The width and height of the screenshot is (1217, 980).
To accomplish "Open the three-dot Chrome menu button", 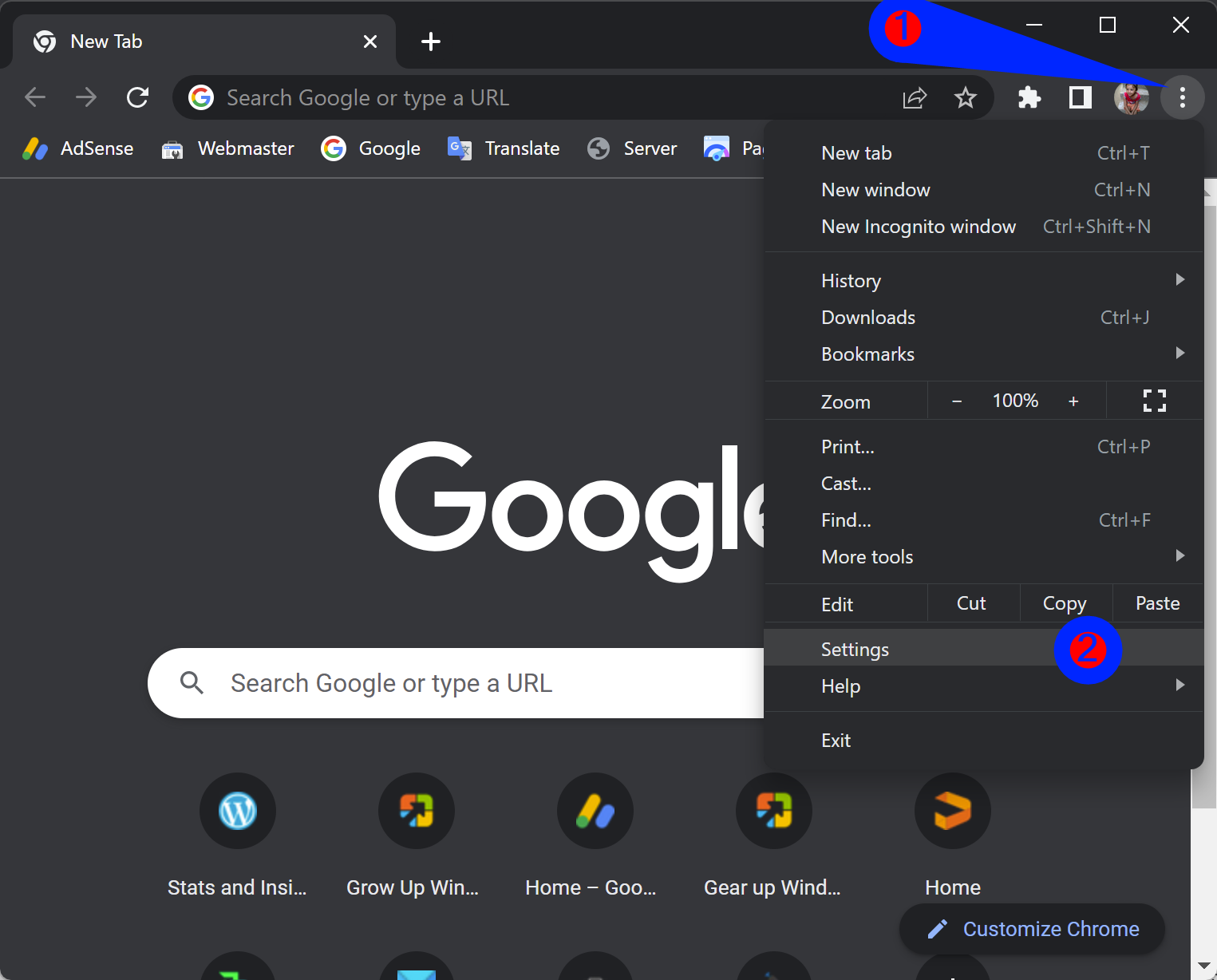I will pyautogui.click(x=1182, y=98).
